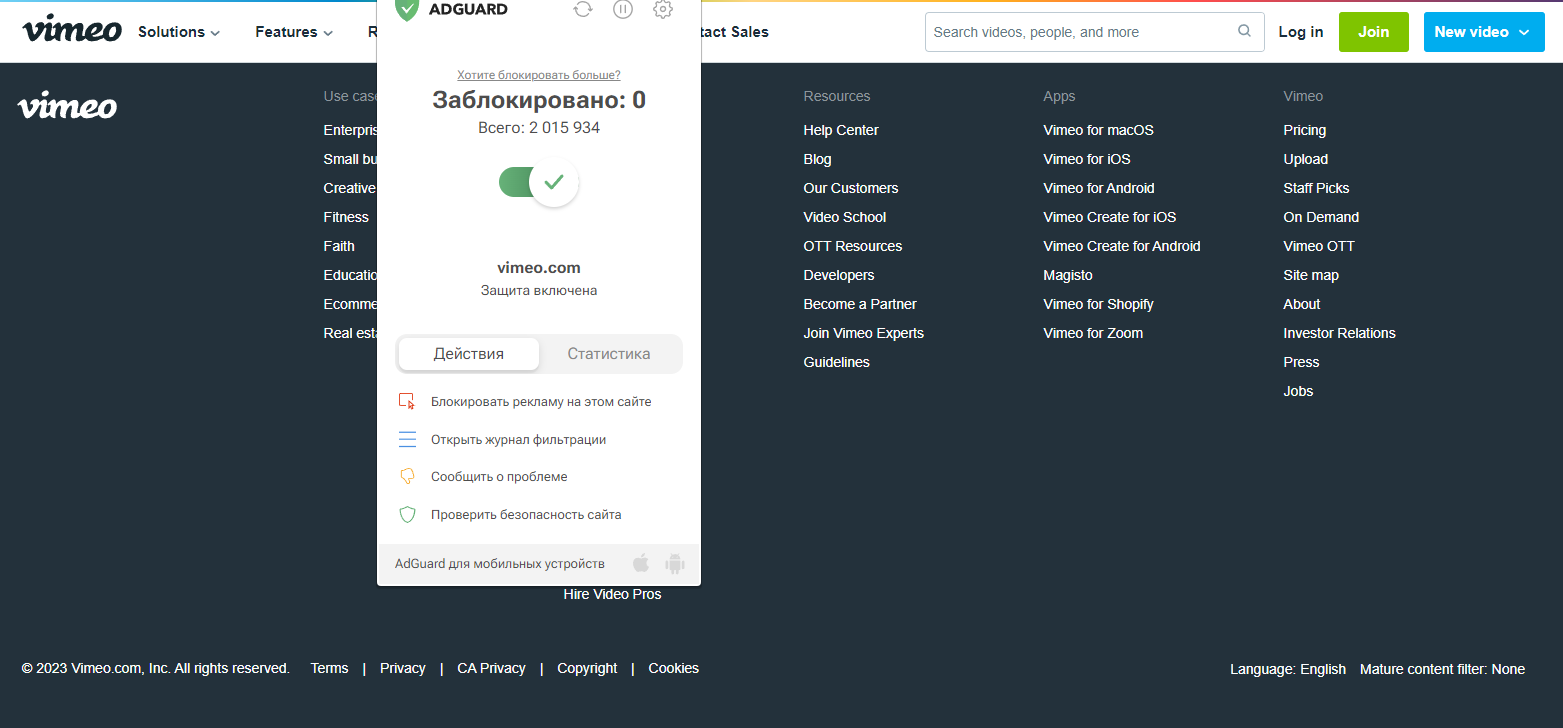Open the New video dropdown
The image size is (1563, 728).
(x=1483, y=31)
